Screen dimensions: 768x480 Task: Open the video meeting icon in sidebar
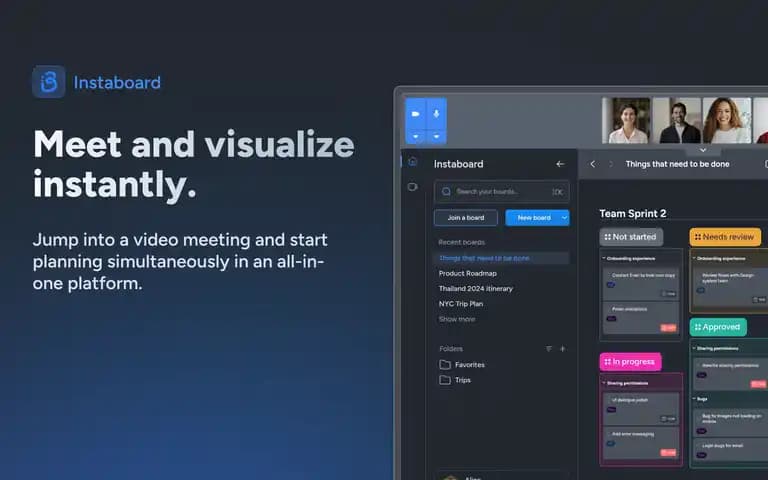(x=412, y=187)
